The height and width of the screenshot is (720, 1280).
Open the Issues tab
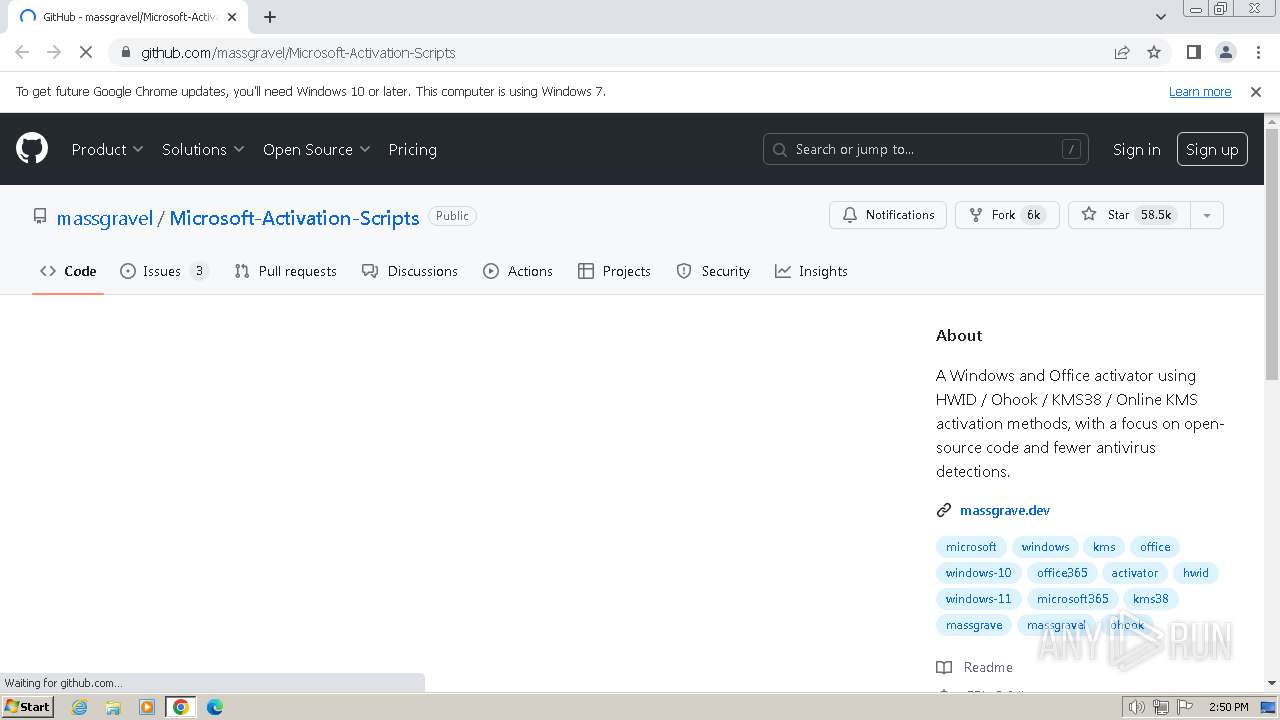coord(164,271)
